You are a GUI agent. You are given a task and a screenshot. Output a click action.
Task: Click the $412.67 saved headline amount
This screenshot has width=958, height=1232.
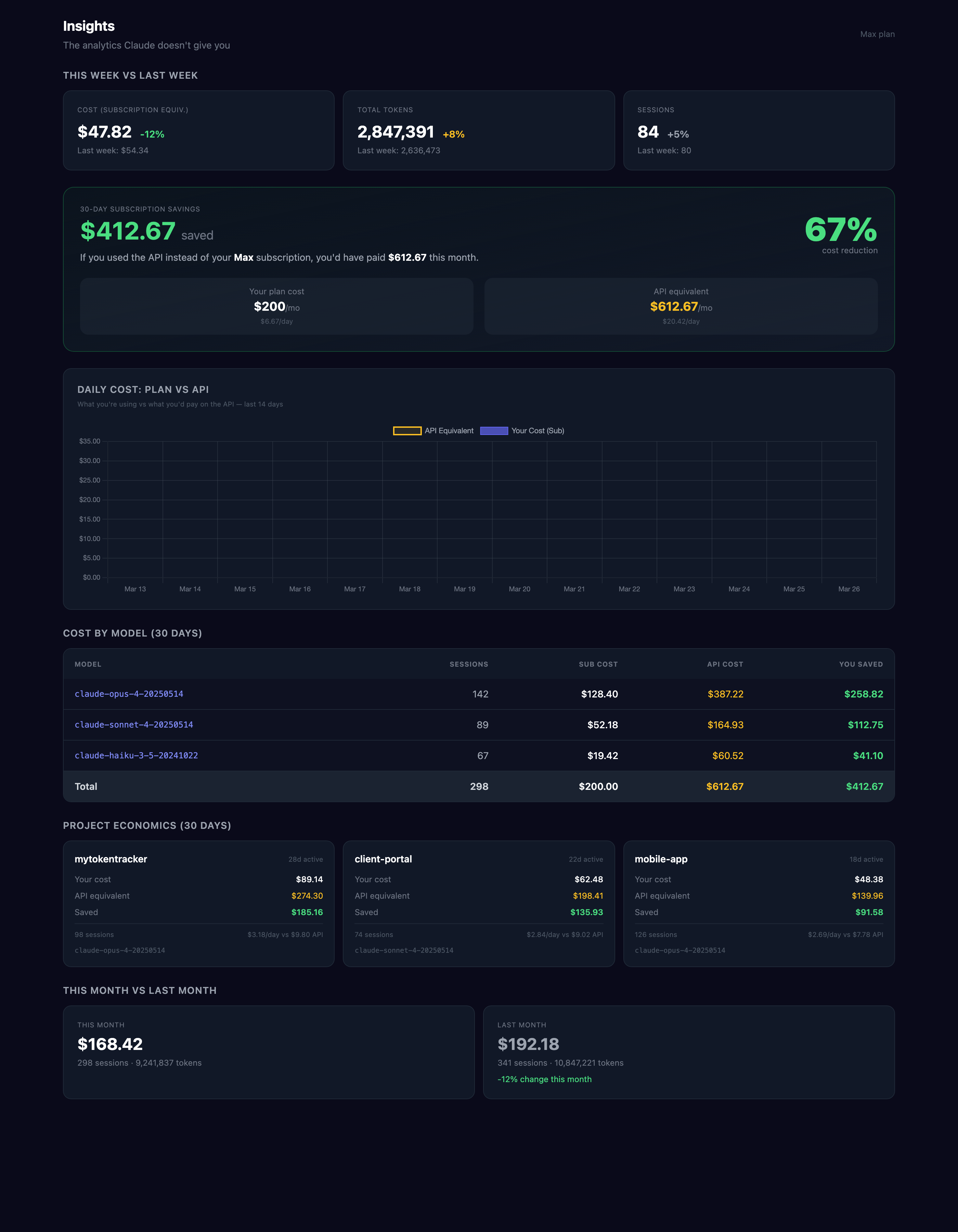[x=128, y=231]
